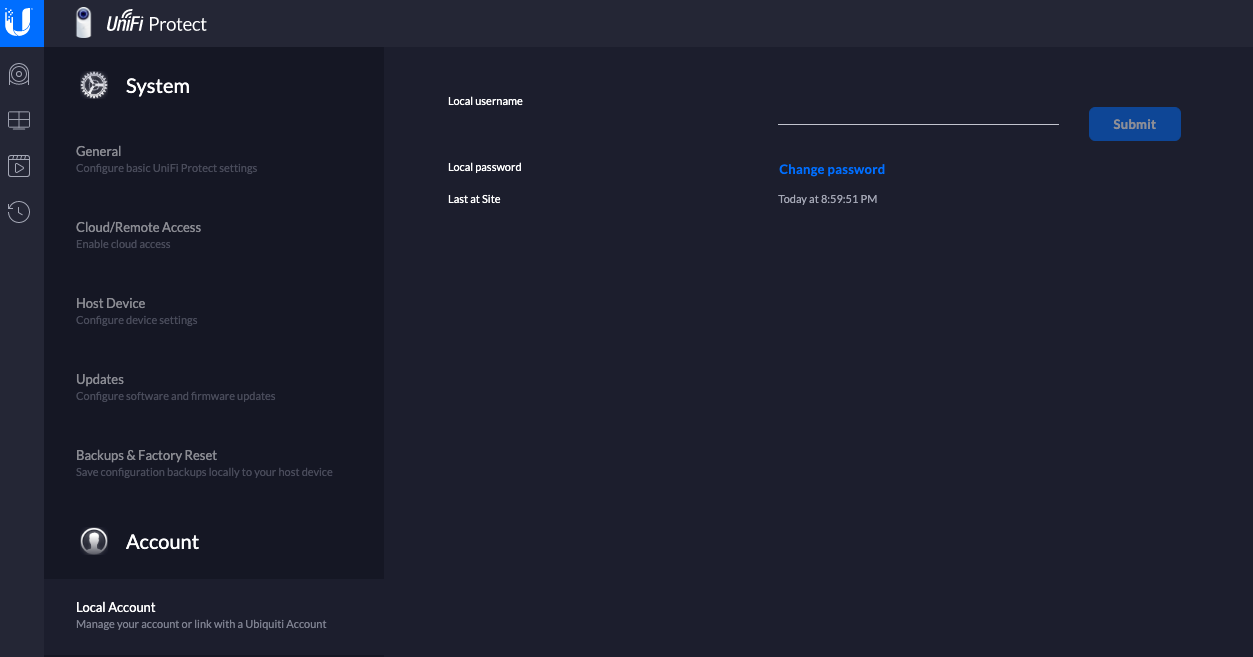Screen dimensions: 1253x657
Task: Select Backups & Factory Reset
Action: pyautogui.click(x=146, y=456)
